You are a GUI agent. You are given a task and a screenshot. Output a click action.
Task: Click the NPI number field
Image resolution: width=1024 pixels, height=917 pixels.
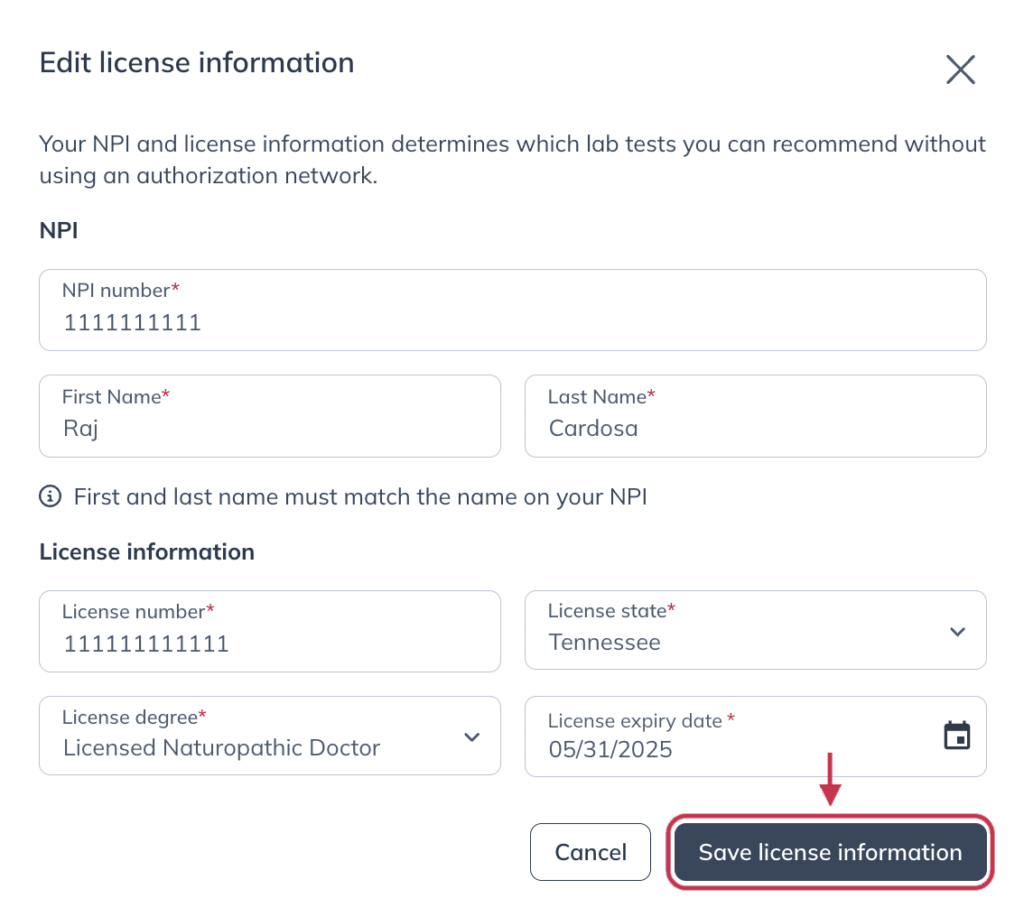point(513,310)
